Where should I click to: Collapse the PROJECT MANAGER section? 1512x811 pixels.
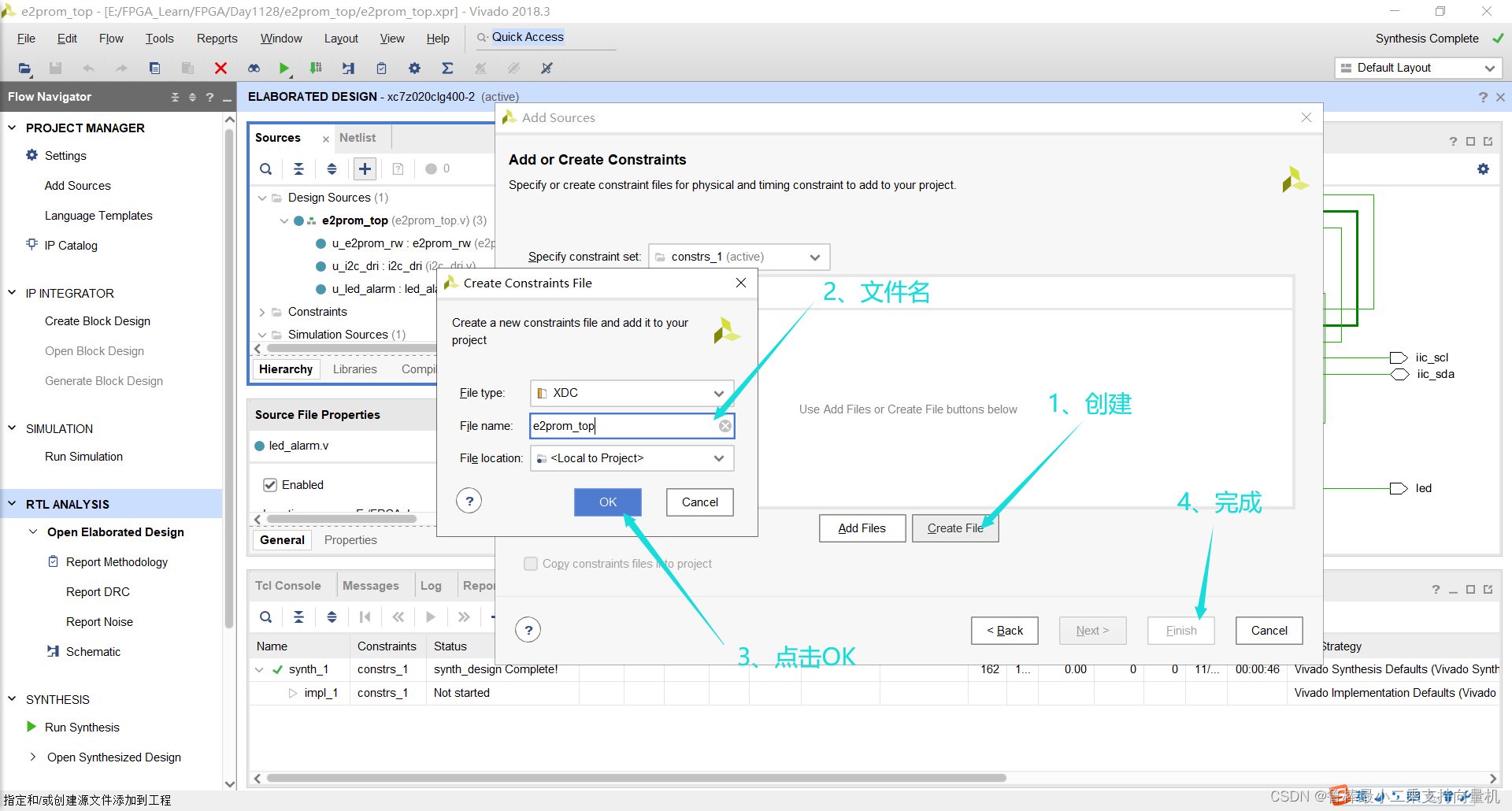point(12,128)
